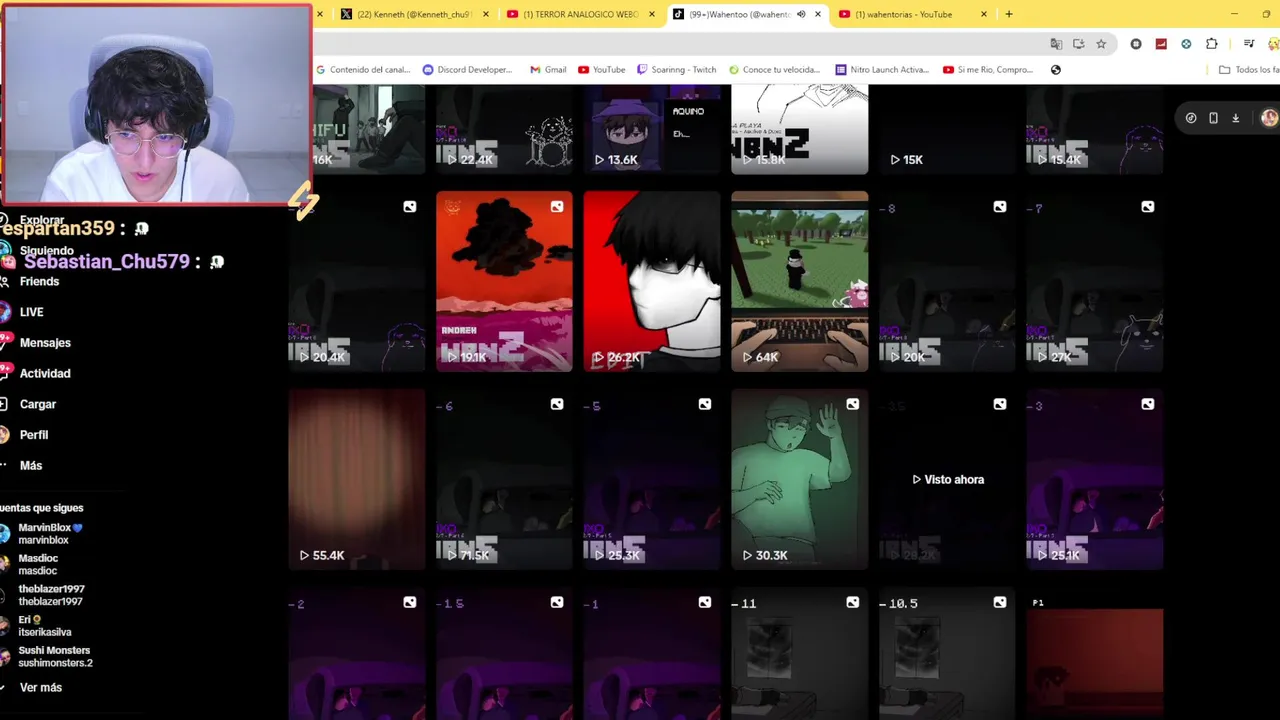Open the Google Translate page icon
This screenshot has width=1280, height=720.
[x=1056, y=44]
